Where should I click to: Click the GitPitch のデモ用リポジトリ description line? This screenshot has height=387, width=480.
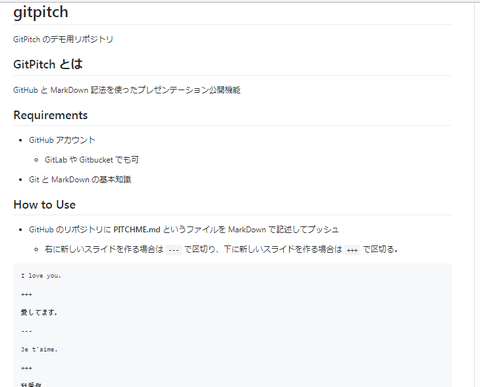63,39
